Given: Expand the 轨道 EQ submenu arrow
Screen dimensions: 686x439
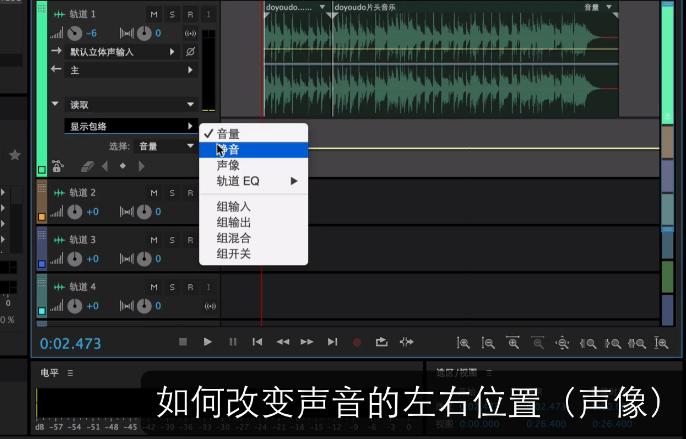Looking at the screenshot, I should 294,181.
